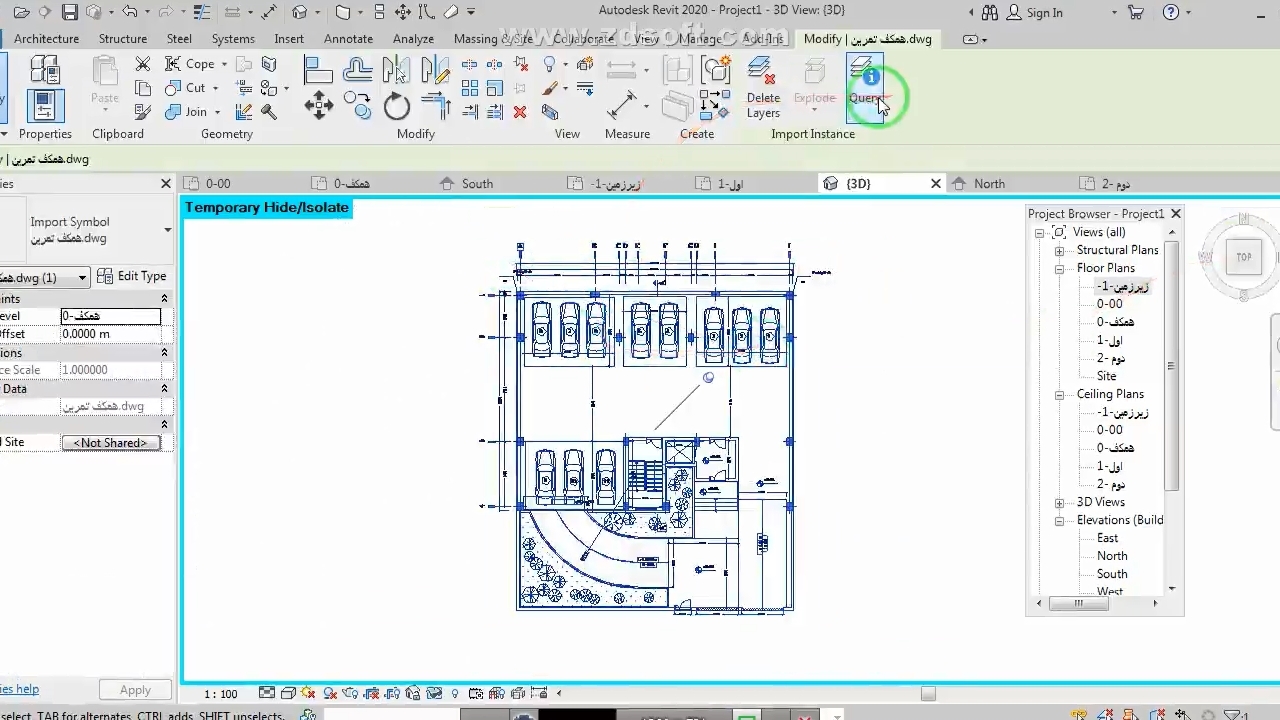This screenshot has width=1280, height=720.
Task: Click the ViewCube TOP face
Action: [1243, 257]
